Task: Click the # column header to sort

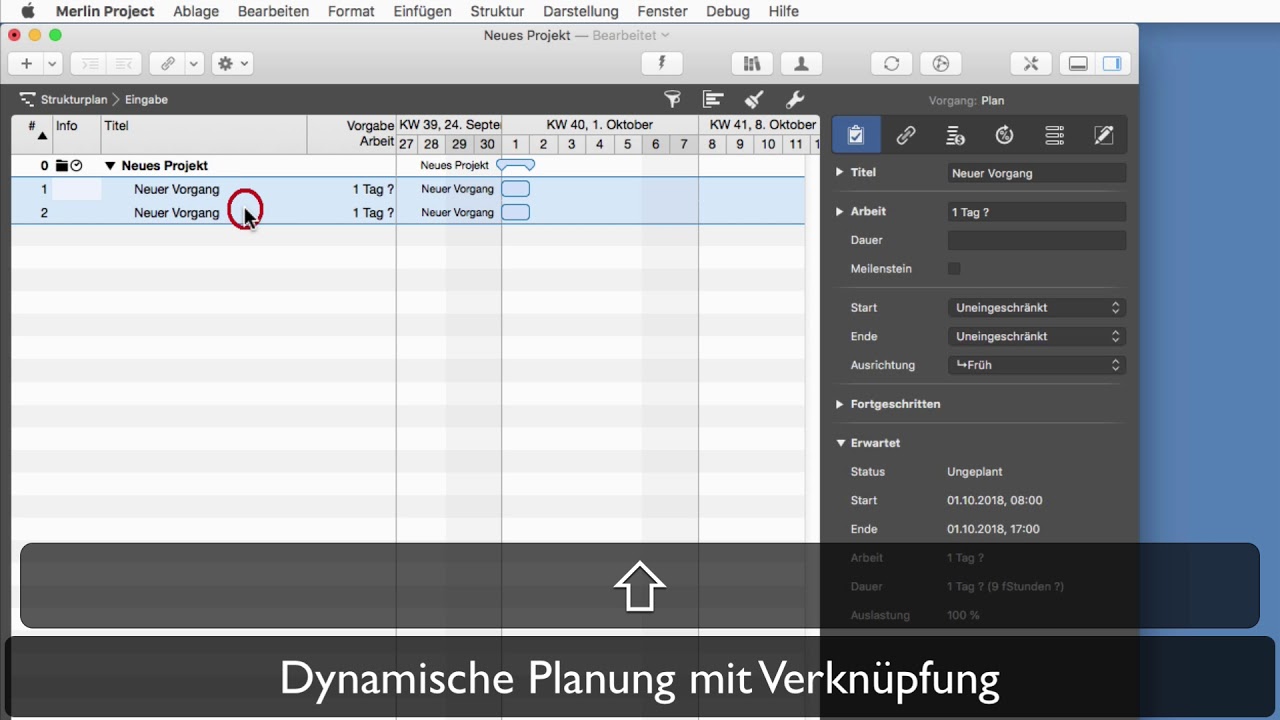Action: (32, 134)
